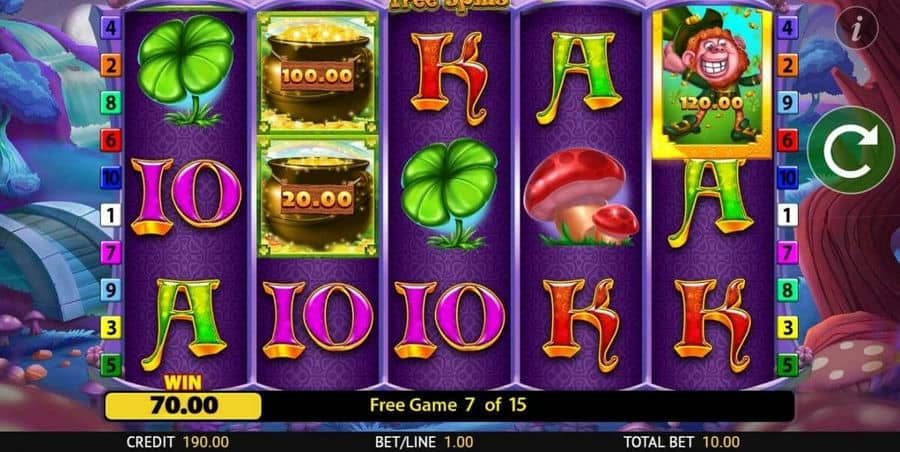
Task: Select payline 10 marker on the left
Action: pos(111,177)
